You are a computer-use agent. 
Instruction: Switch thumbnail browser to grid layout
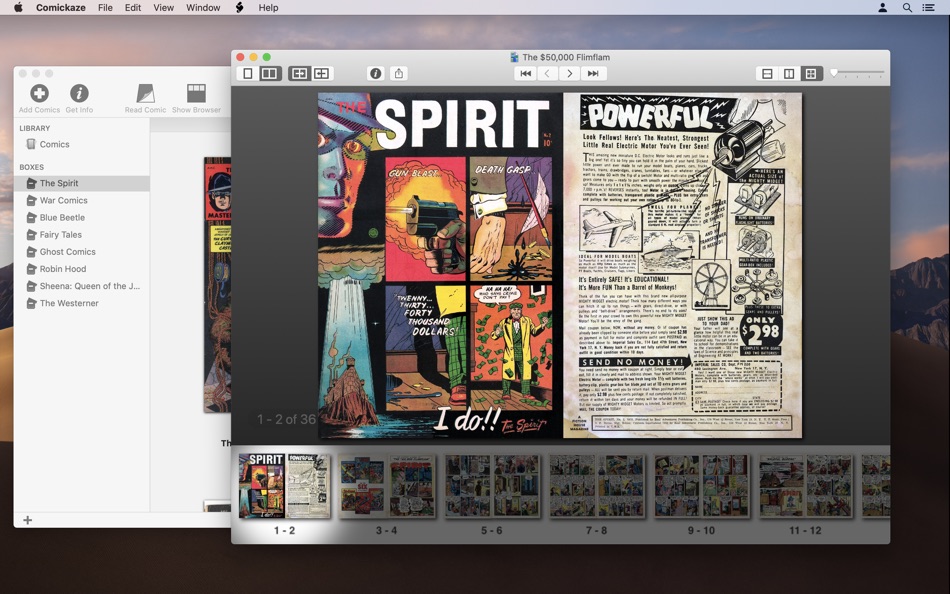pyautogui.click(x=811, y=73)
